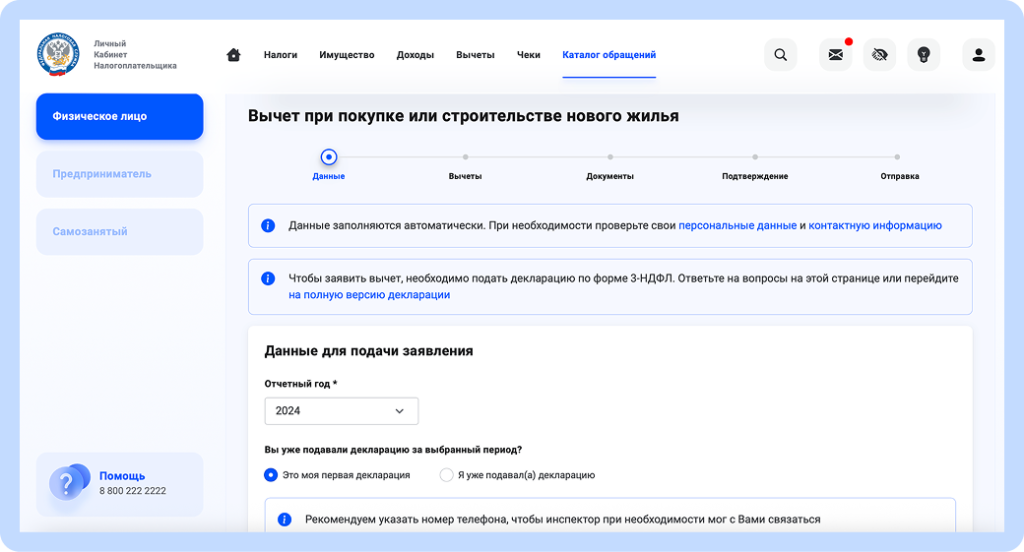Click the Federal Tax Service logo

pos(58,55)
